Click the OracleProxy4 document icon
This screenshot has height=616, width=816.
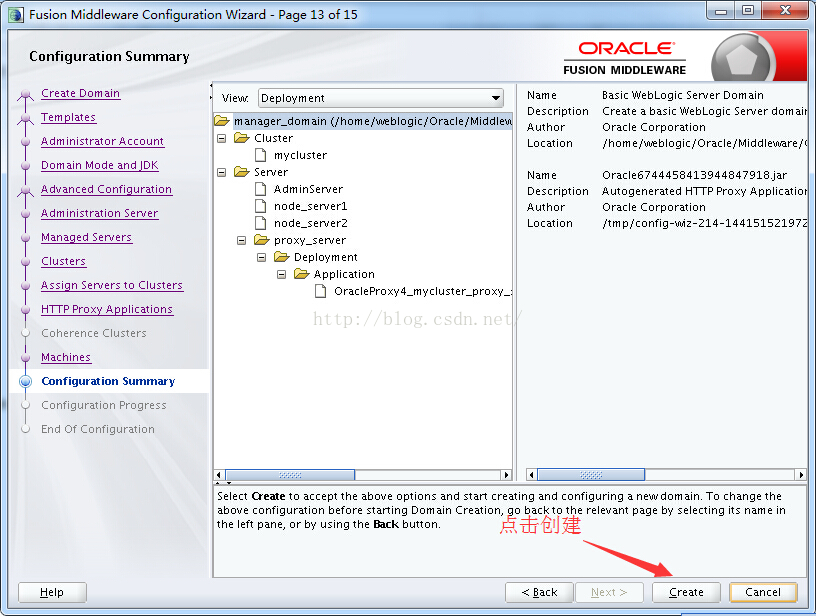pos(321,291)
